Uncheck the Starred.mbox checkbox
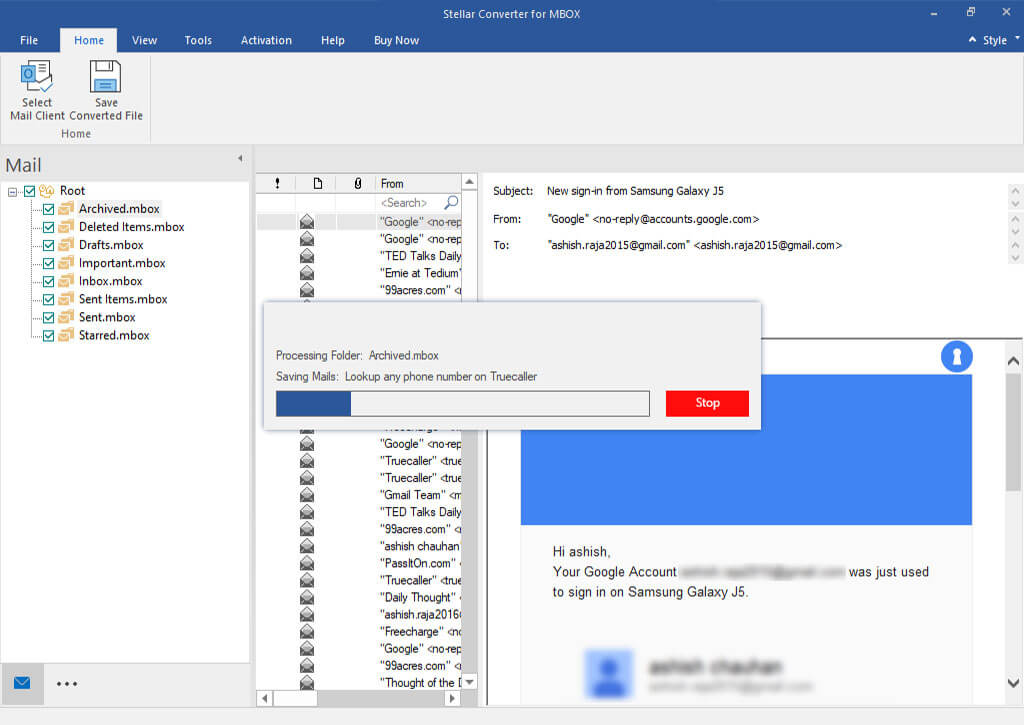The image size is (1024, 725). tap(48, 336)
